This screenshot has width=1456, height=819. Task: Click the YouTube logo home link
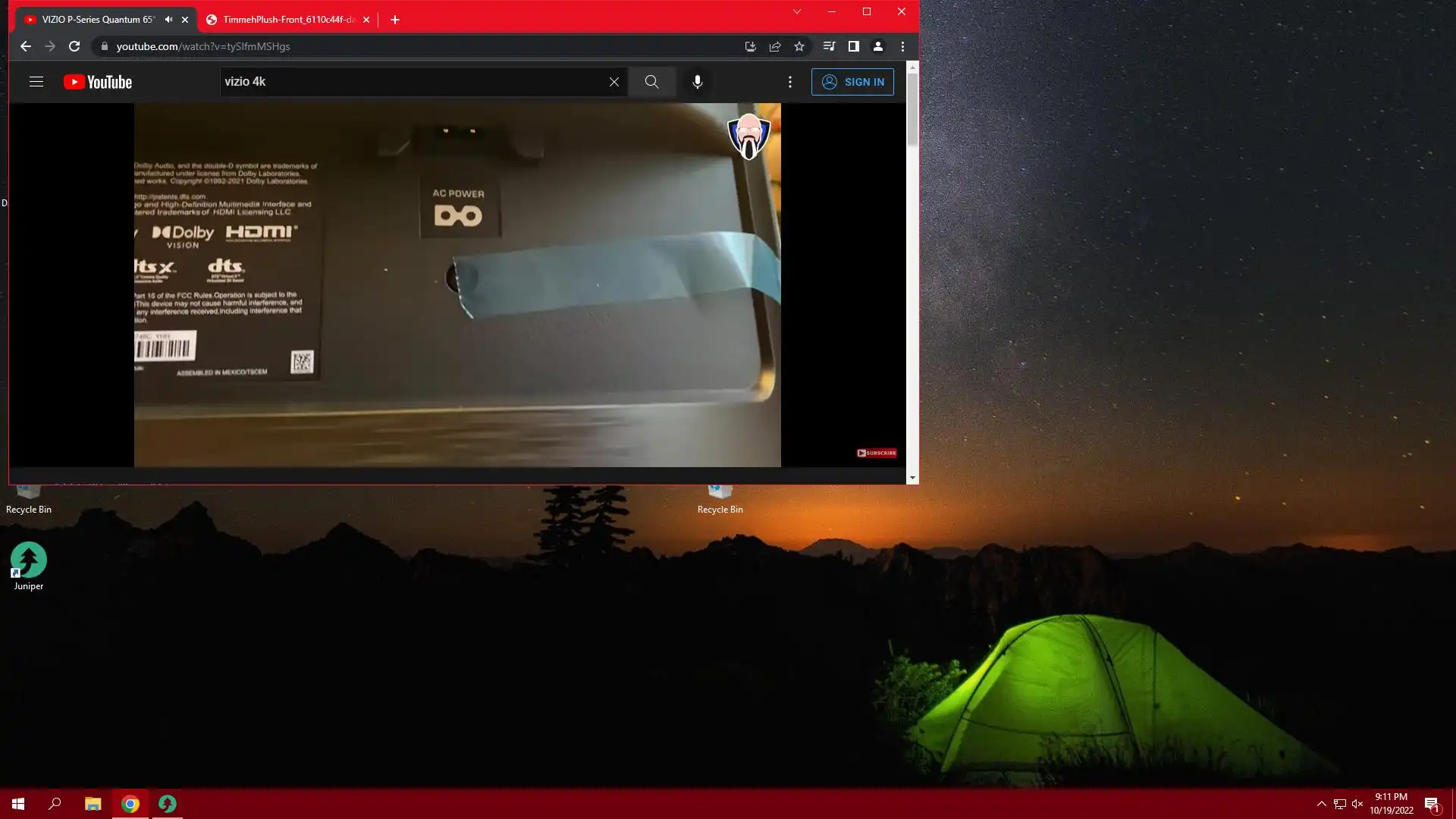point(98,82)
